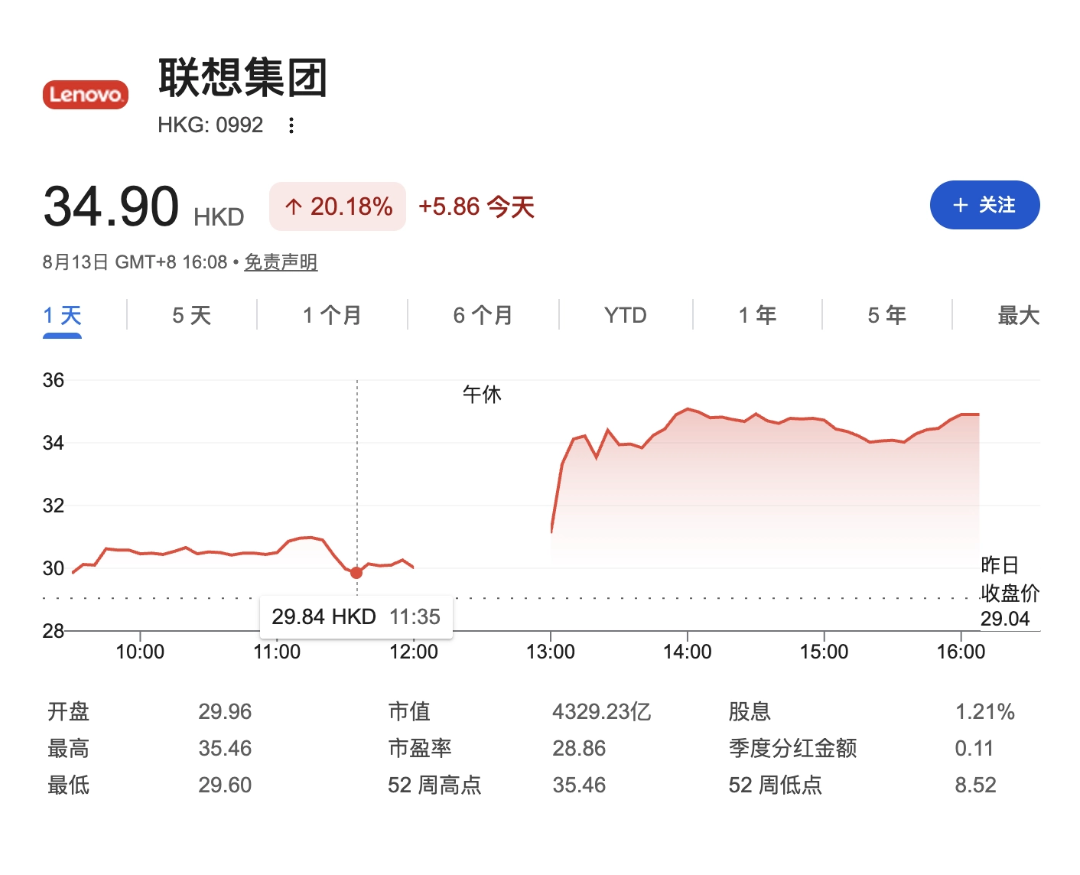Click the 股息 value 1.21%
Screen dimensions: 1080x875
[x=985, y=712]
